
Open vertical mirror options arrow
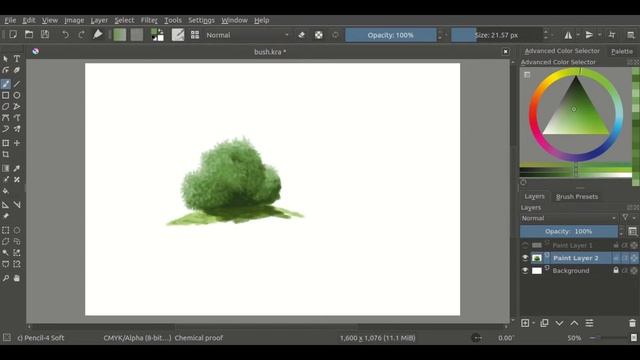click(599, 35)
